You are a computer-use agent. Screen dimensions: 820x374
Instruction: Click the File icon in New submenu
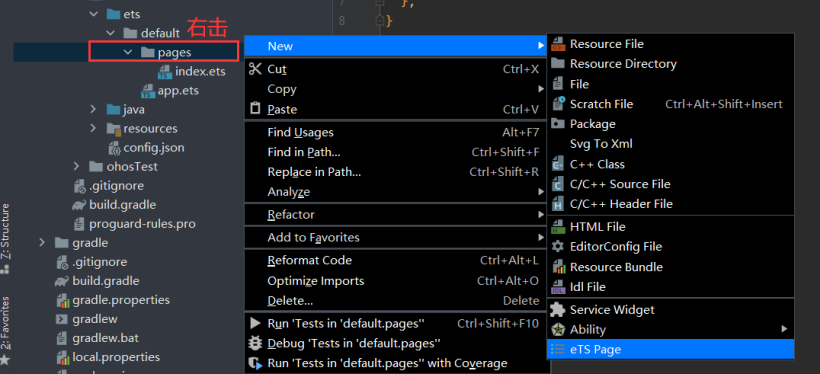(x=558, y=84)
